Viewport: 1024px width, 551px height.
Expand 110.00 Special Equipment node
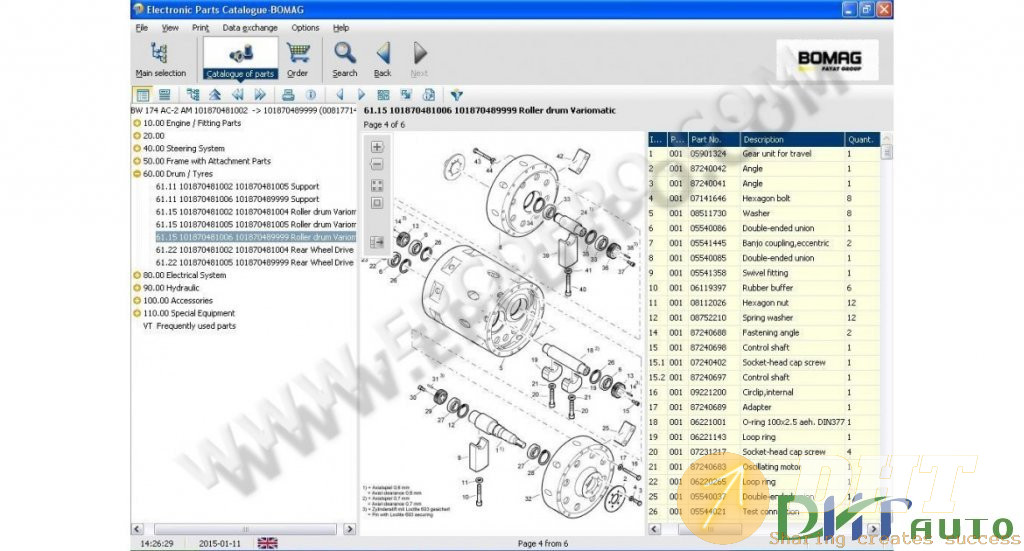tap(137, 313)
